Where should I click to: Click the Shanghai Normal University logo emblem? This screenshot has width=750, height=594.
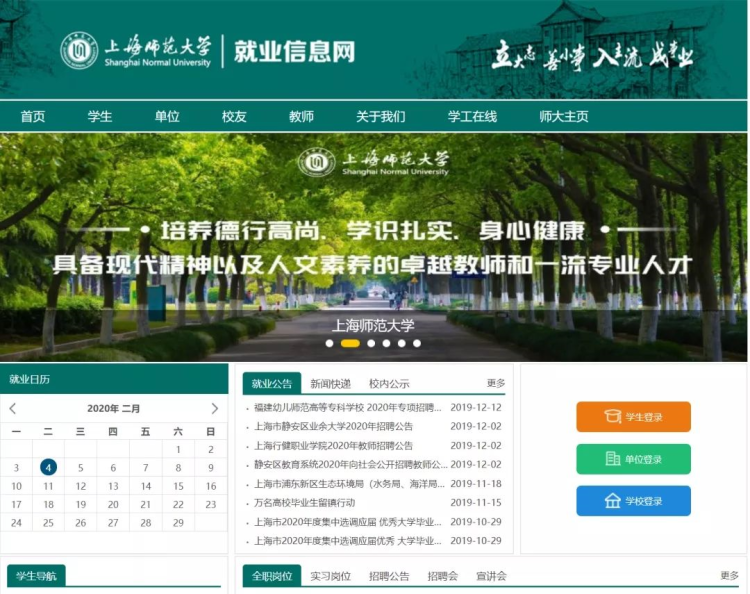click(x=79, y=50)
